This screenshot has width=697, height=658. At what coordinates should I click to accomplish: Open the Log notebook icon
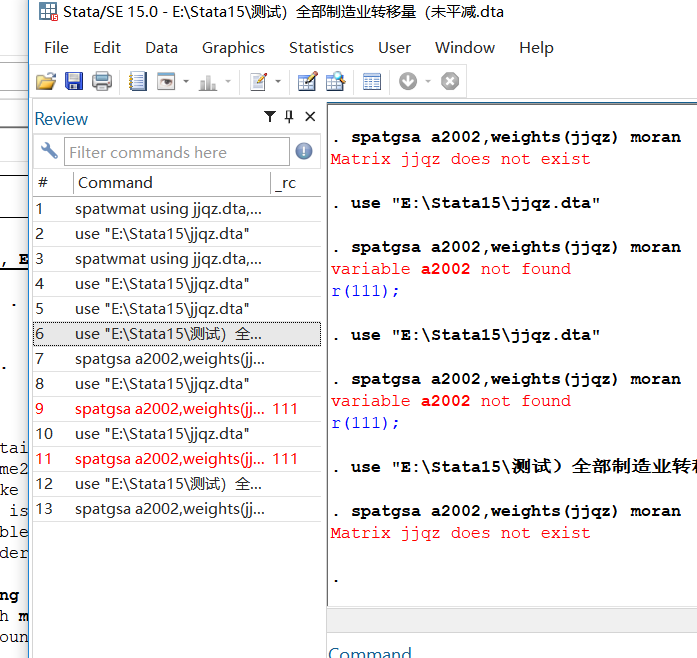138,82
